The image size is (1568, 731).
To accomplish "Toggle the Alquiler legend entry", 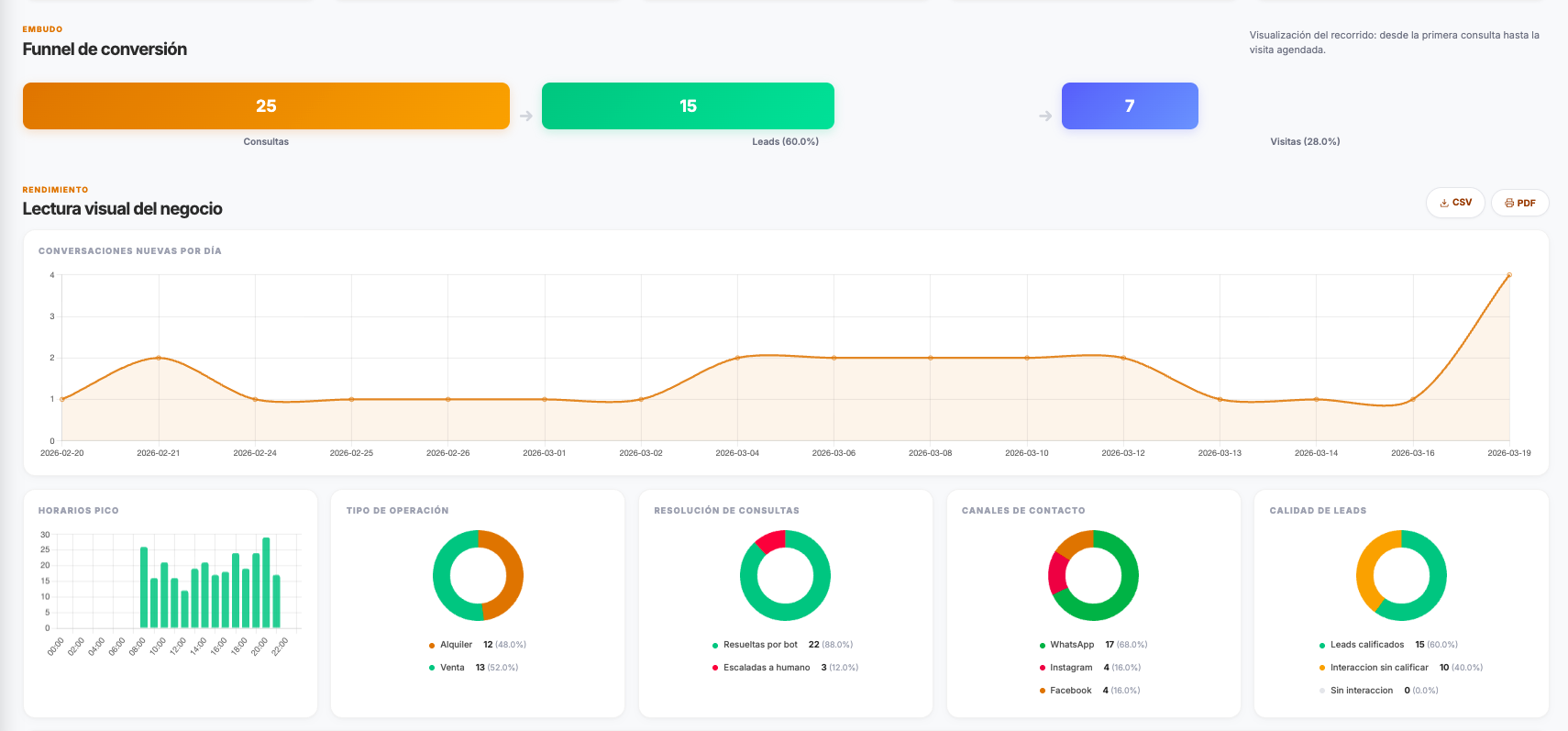I will point(456,645).
